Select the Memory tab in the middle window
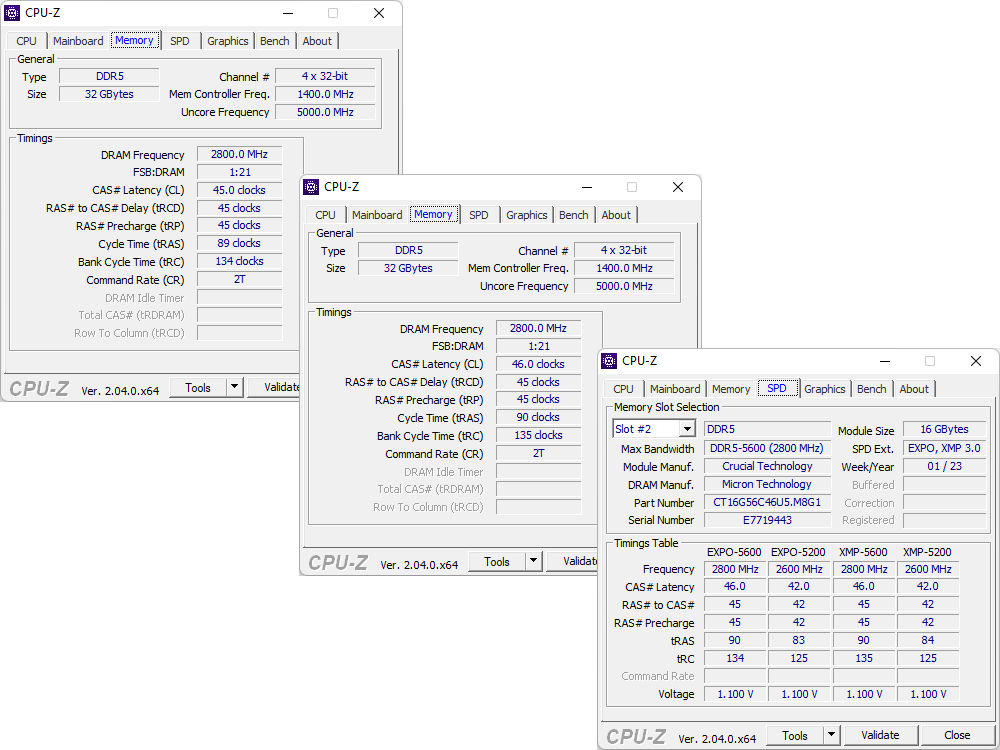The height and width of the screenshot is (750, 1000). [x=433, y=214]
